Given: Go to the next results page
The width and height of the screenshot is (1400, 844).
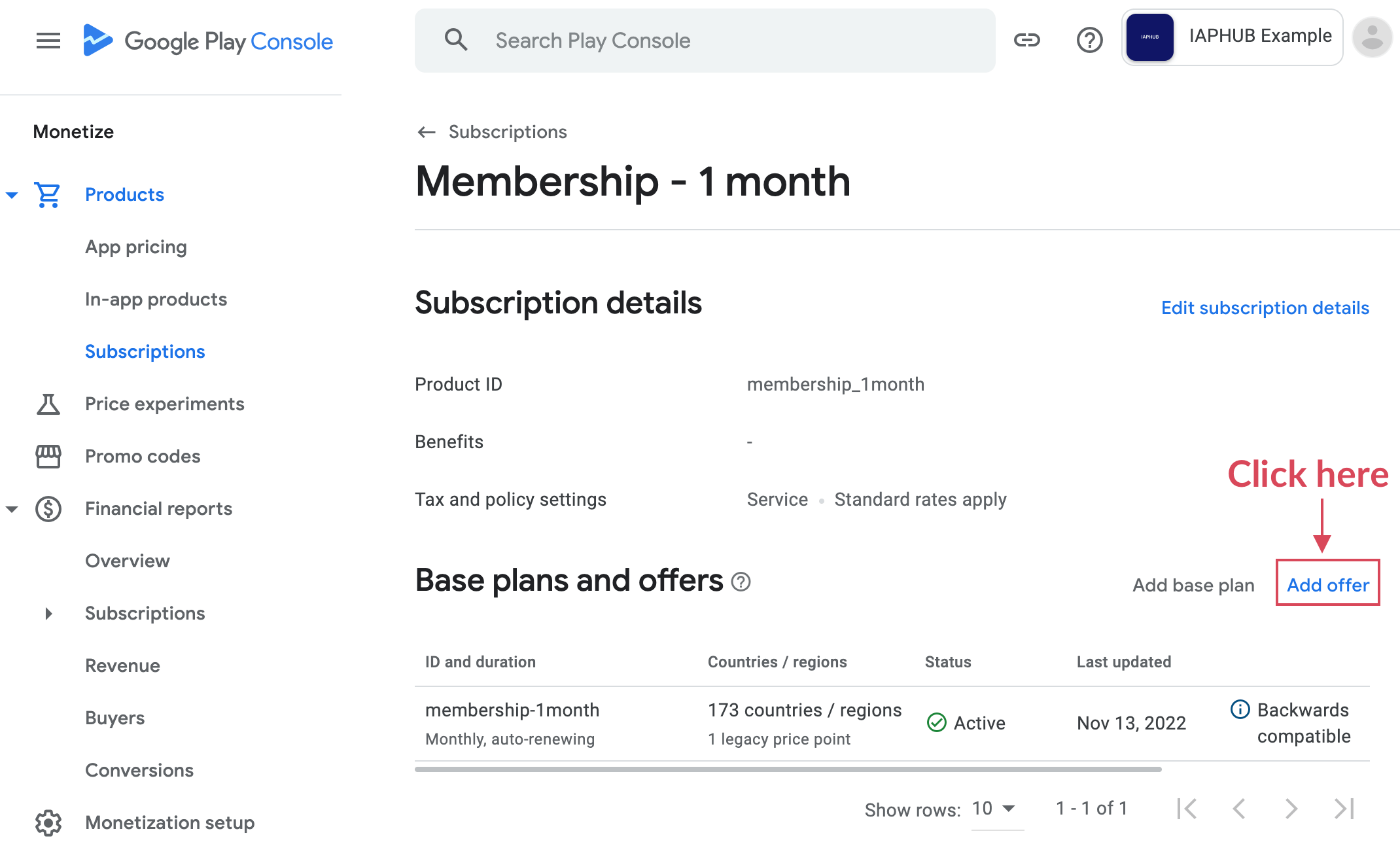Looking at the screenshot, I should [x=1291, y=809].
